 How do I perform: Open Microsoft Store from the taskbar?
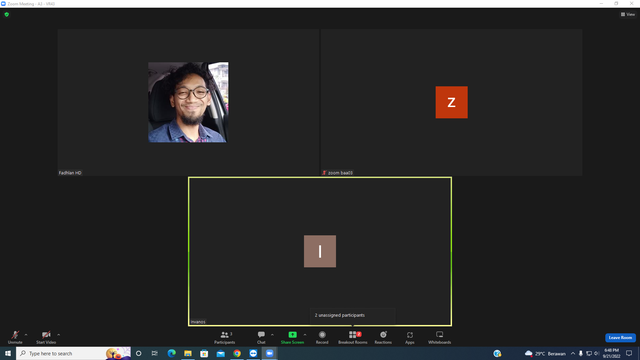(x=204, y=353)
